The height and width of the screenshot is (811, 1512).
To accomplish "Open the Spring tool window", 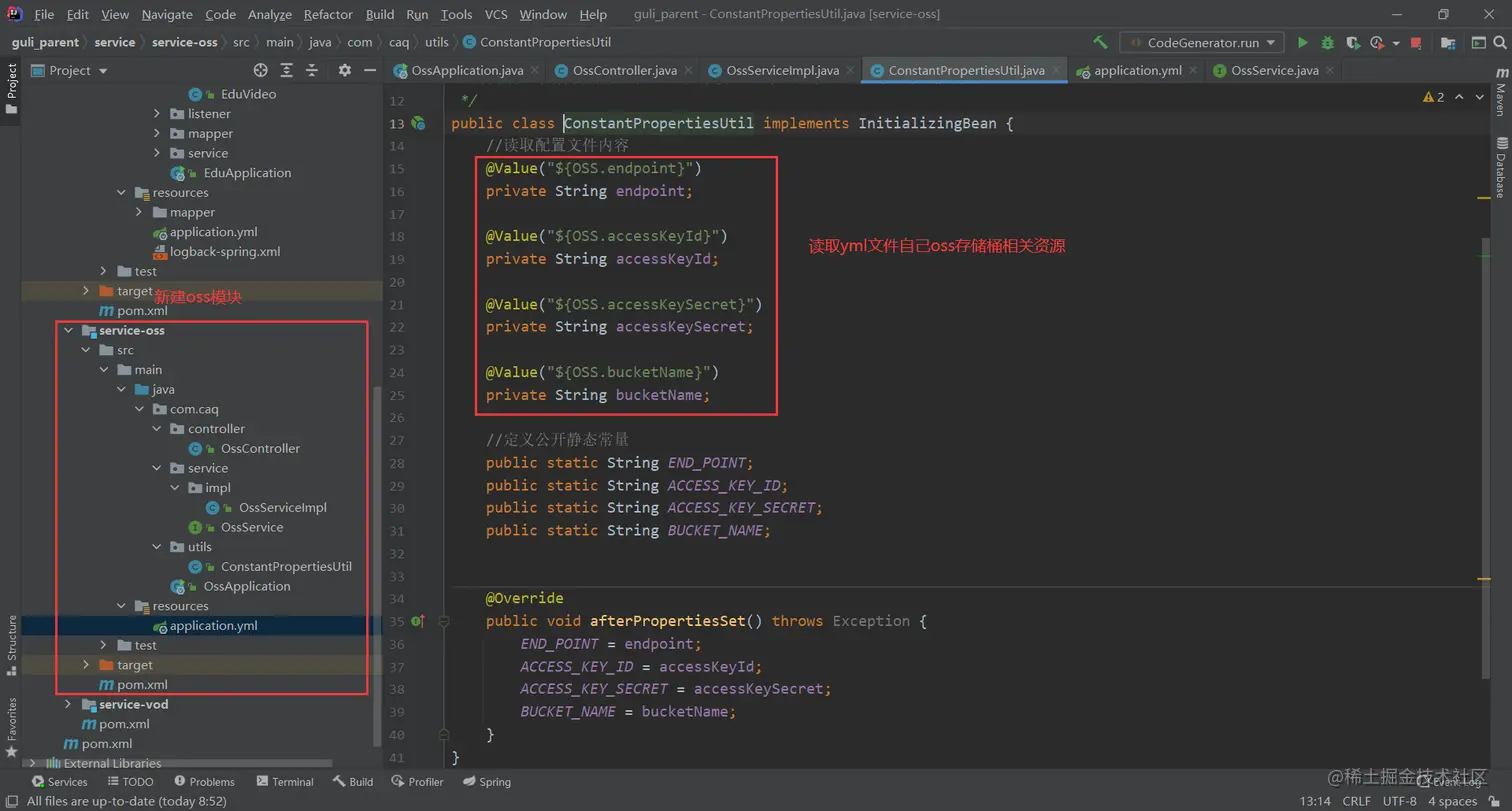I will (x=486, y=782).
